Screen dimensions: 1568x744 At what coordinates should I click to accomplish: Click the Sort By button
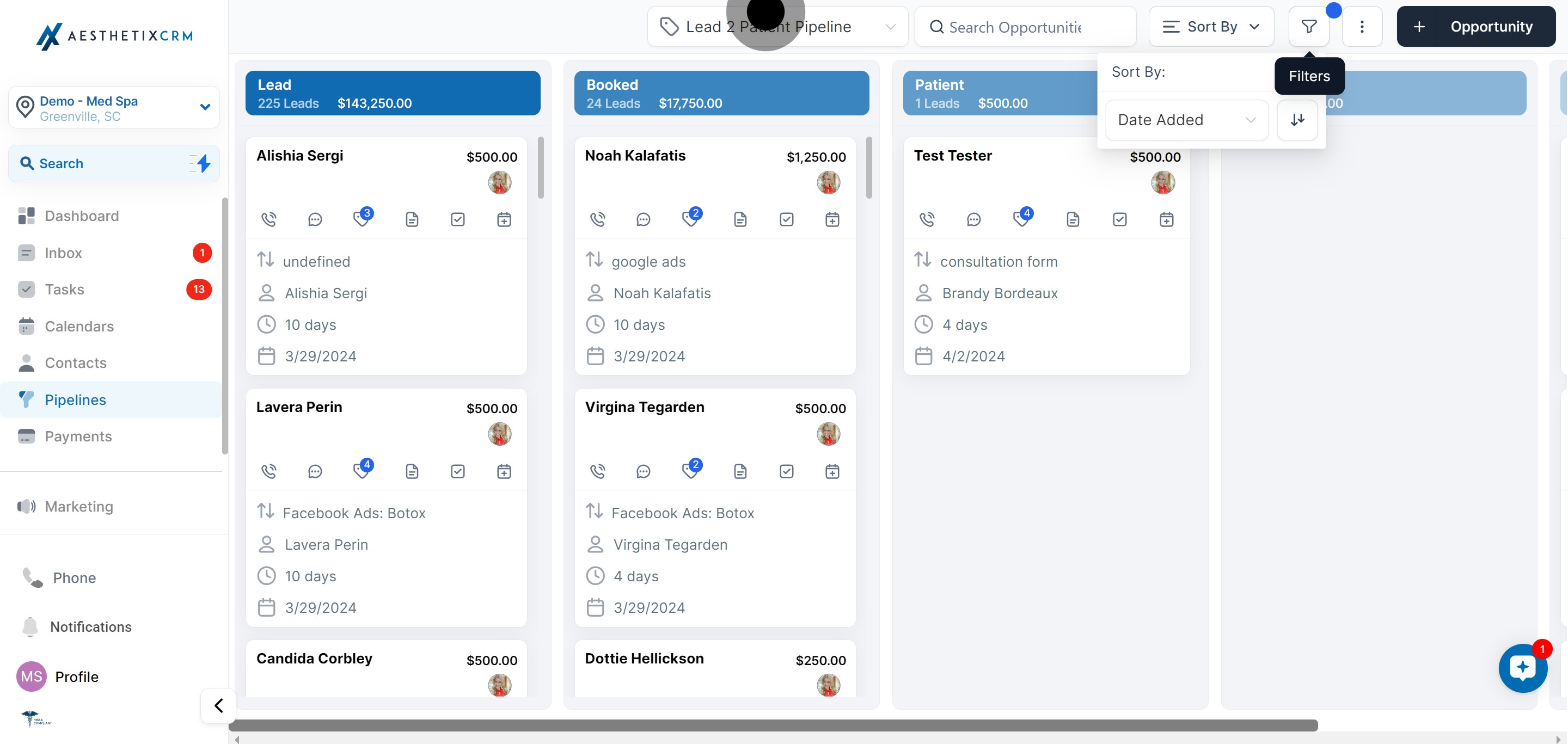pyautogui.click(x=1211, y=27)
